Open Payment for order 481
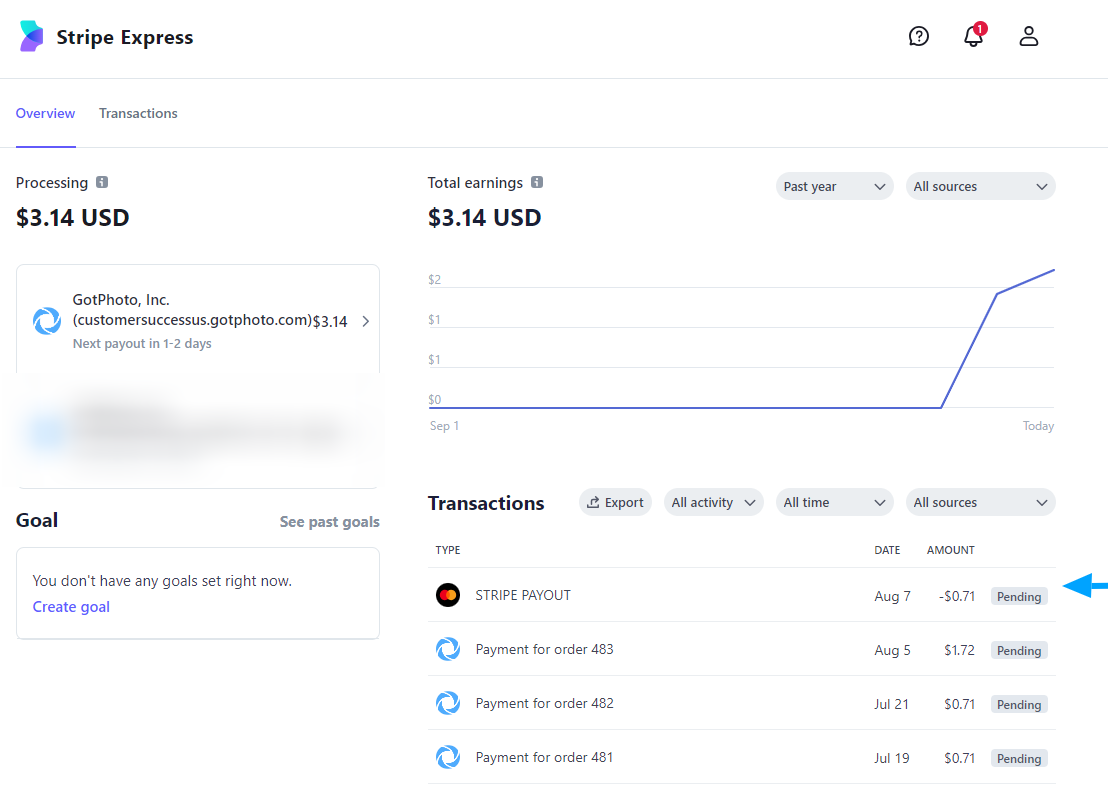 544,757
